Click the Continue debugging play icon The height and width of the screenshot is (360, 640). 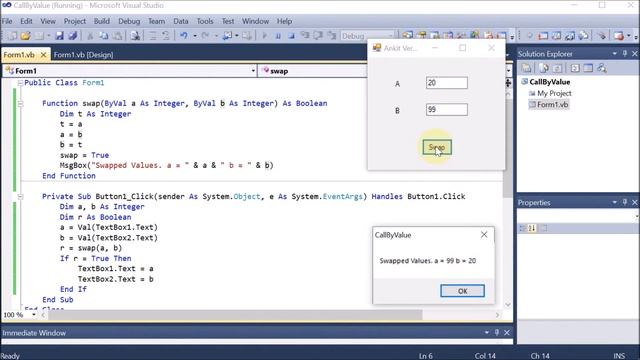pos(264,36)
